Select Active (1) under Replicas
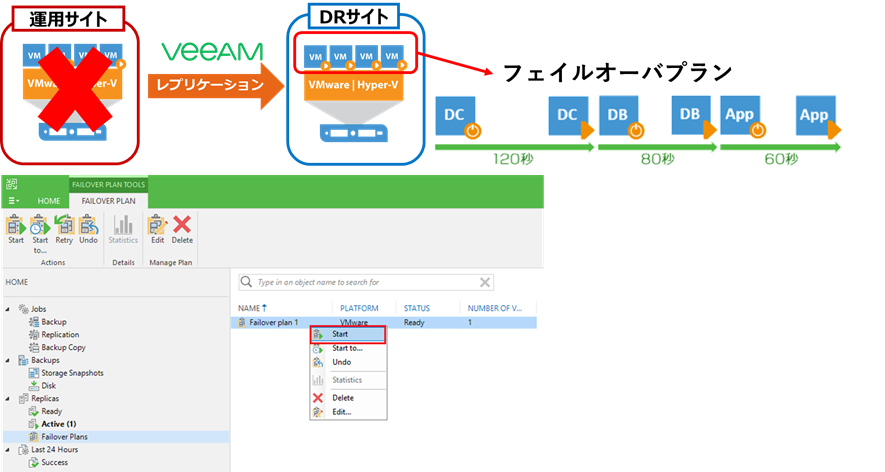The width and height of the screenshot is (885, 472). (x=59, y=424)
